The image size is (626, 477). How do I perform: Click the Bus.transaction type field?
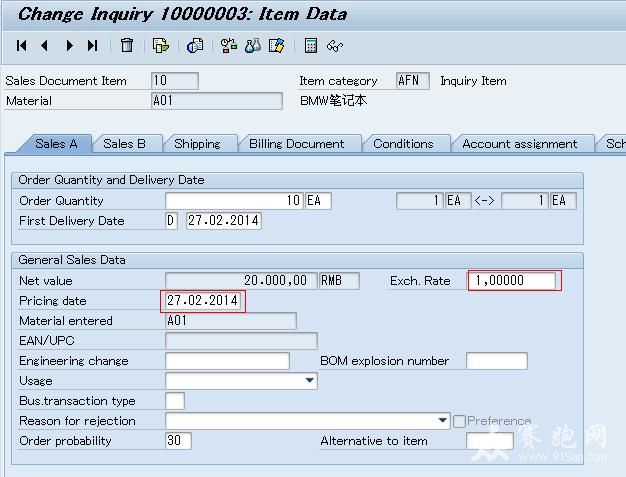click(x=175, y=400)
